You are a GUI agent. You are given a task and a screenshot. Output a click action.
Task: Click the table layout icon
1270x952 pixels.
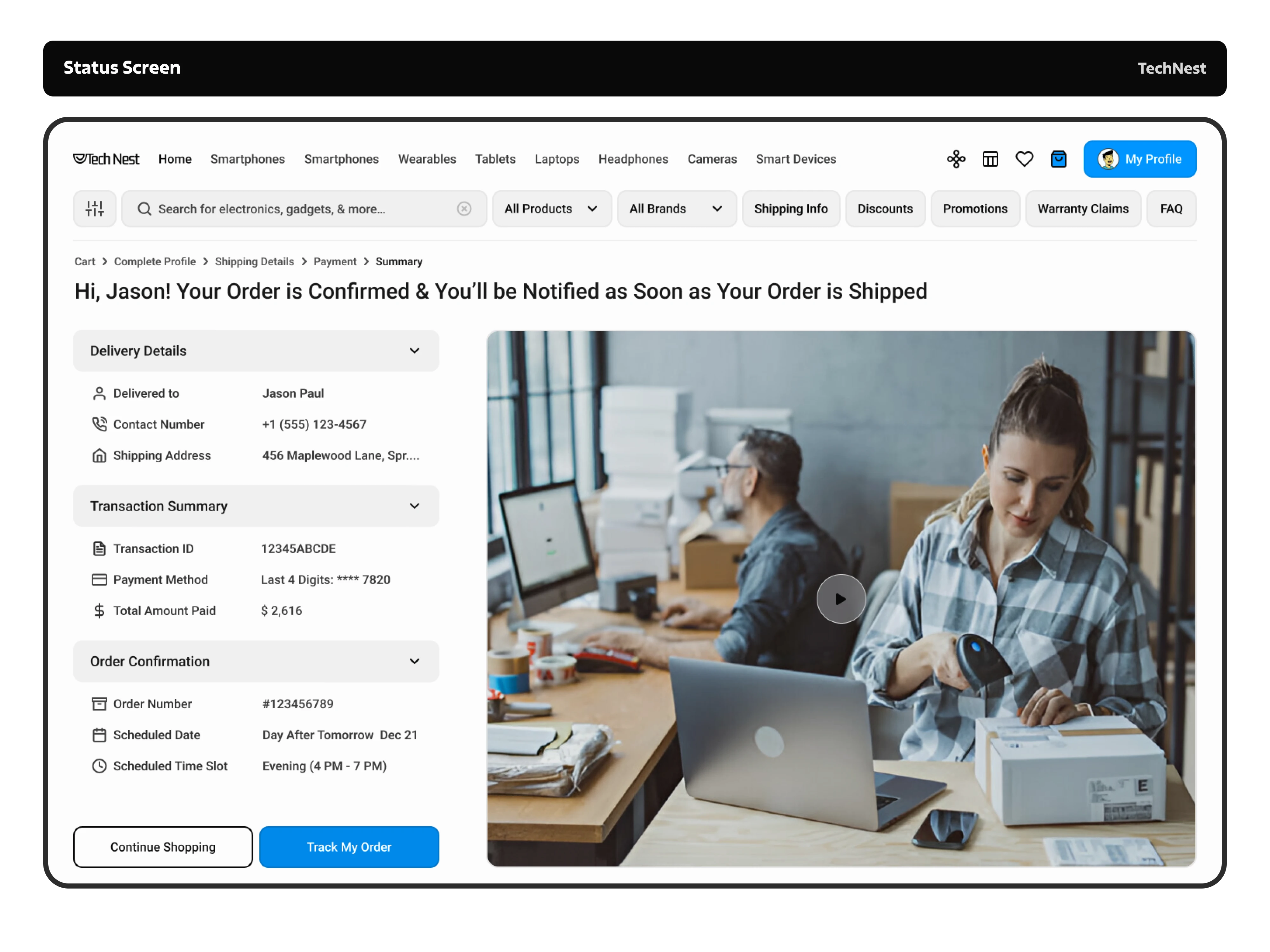(x=990, y=159)
